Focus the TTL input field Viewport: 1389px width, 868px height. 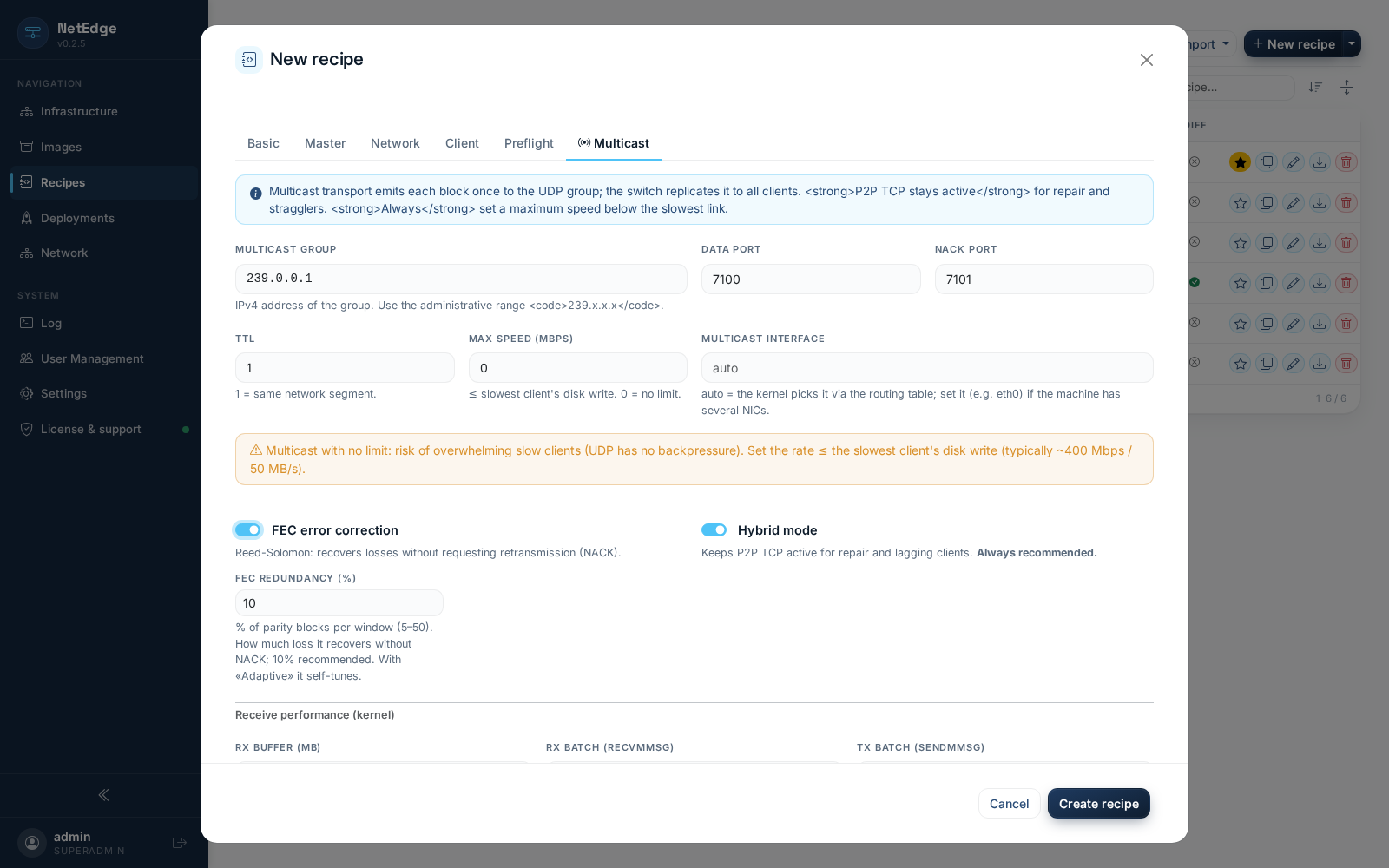coord(345,368)
